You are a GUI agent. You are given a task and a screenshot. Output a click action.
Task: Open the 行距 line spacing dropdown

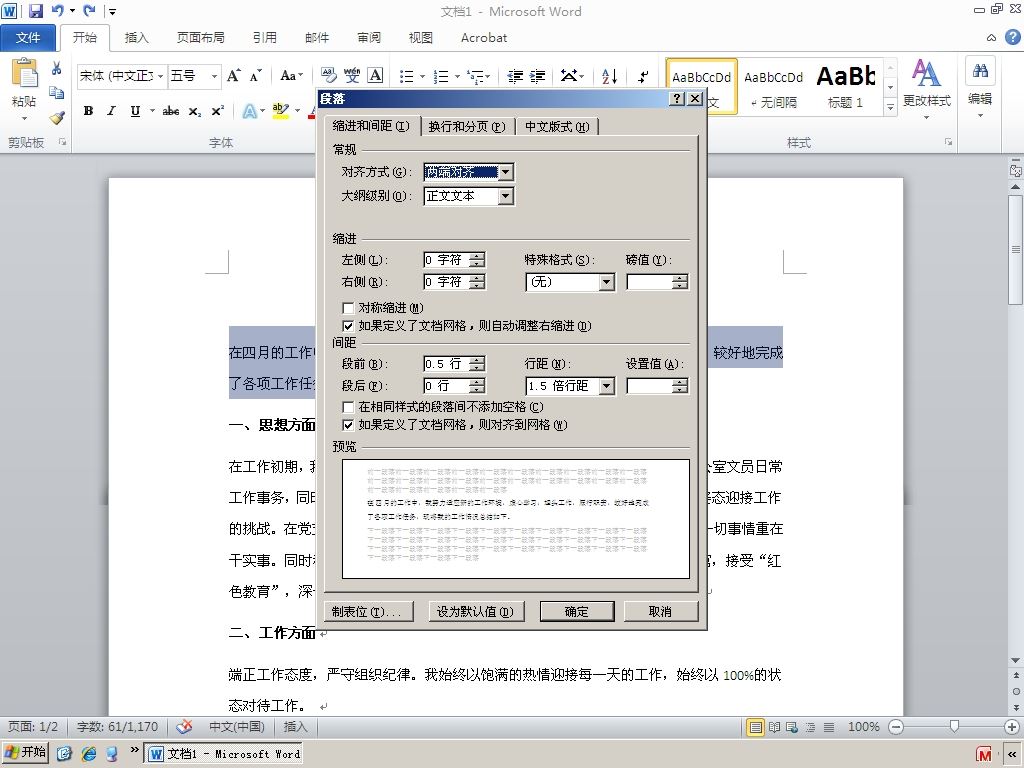[x=607, y=386]
